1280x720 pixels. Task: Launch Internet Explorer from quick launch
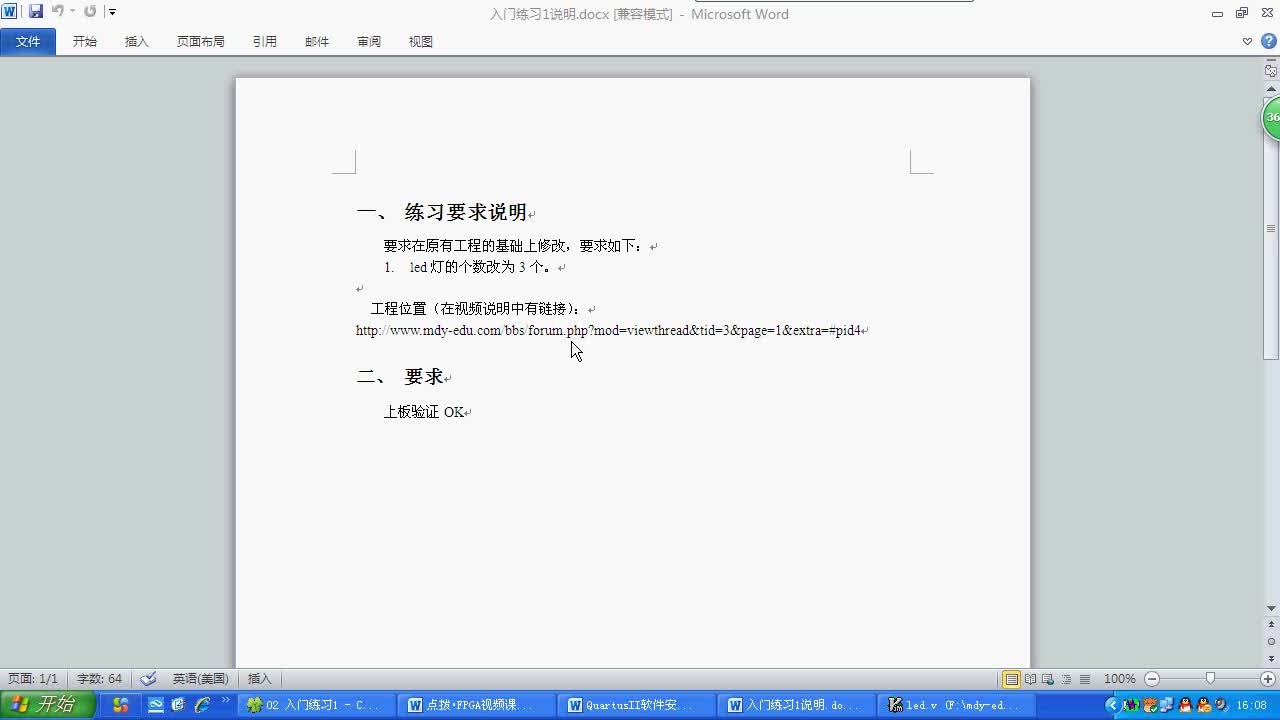tap(202, 705)
